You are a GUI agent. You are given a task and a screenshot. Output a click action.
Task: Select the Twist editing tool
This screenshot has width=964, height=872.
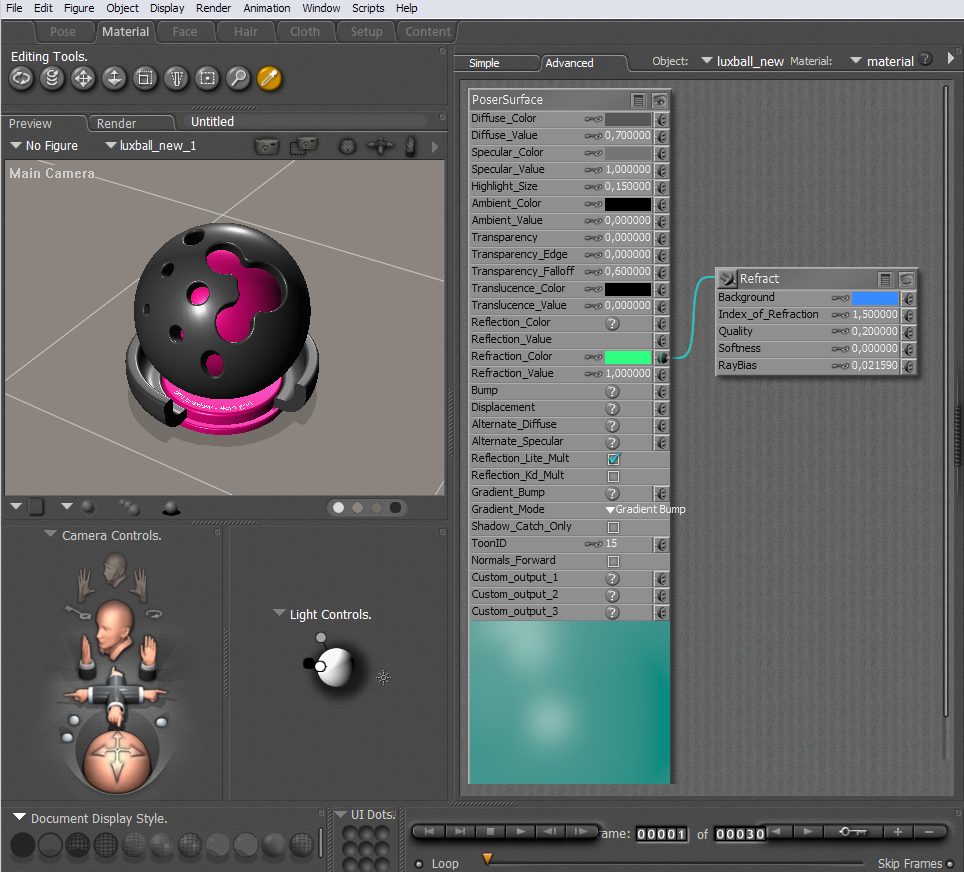pyautogui.click(x=53, y=78)
